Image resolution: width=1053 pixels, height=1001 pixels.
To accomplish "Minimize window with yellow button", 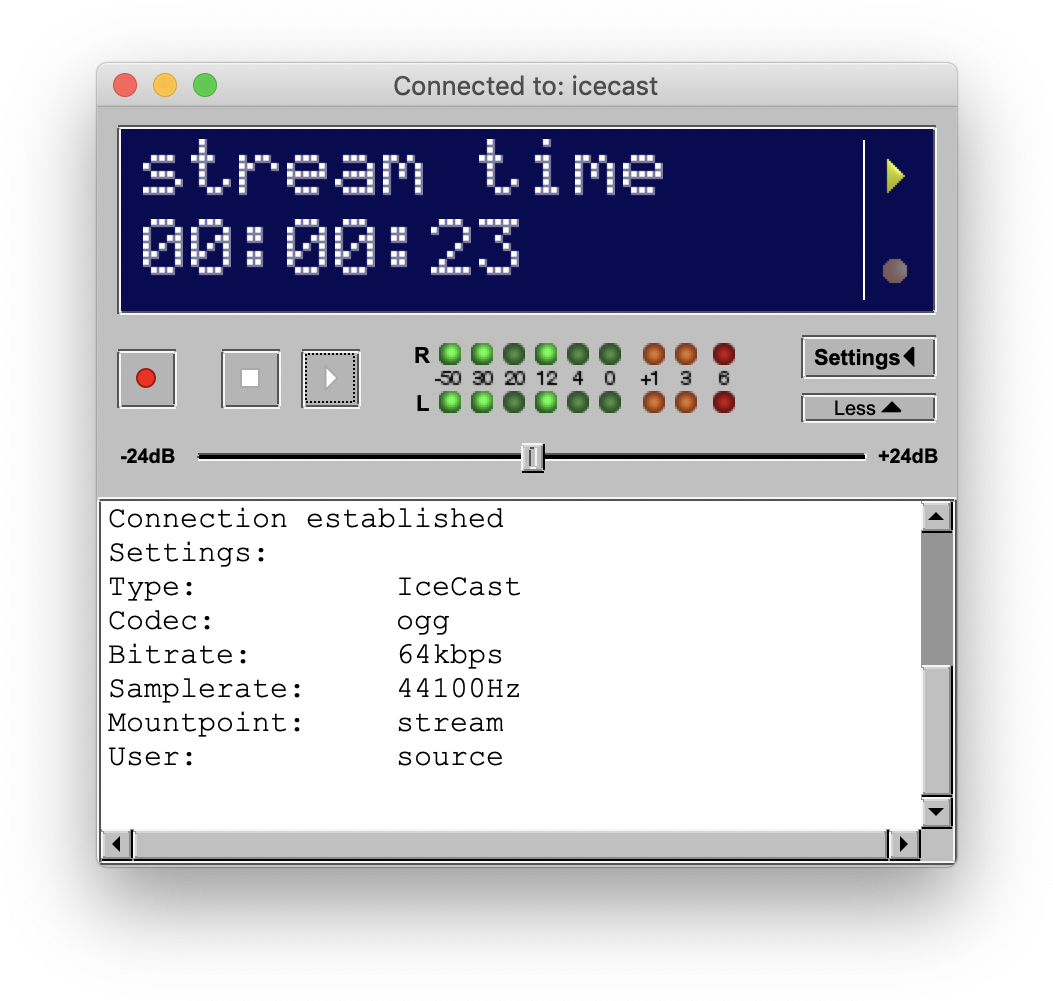I will pos(165,85).
